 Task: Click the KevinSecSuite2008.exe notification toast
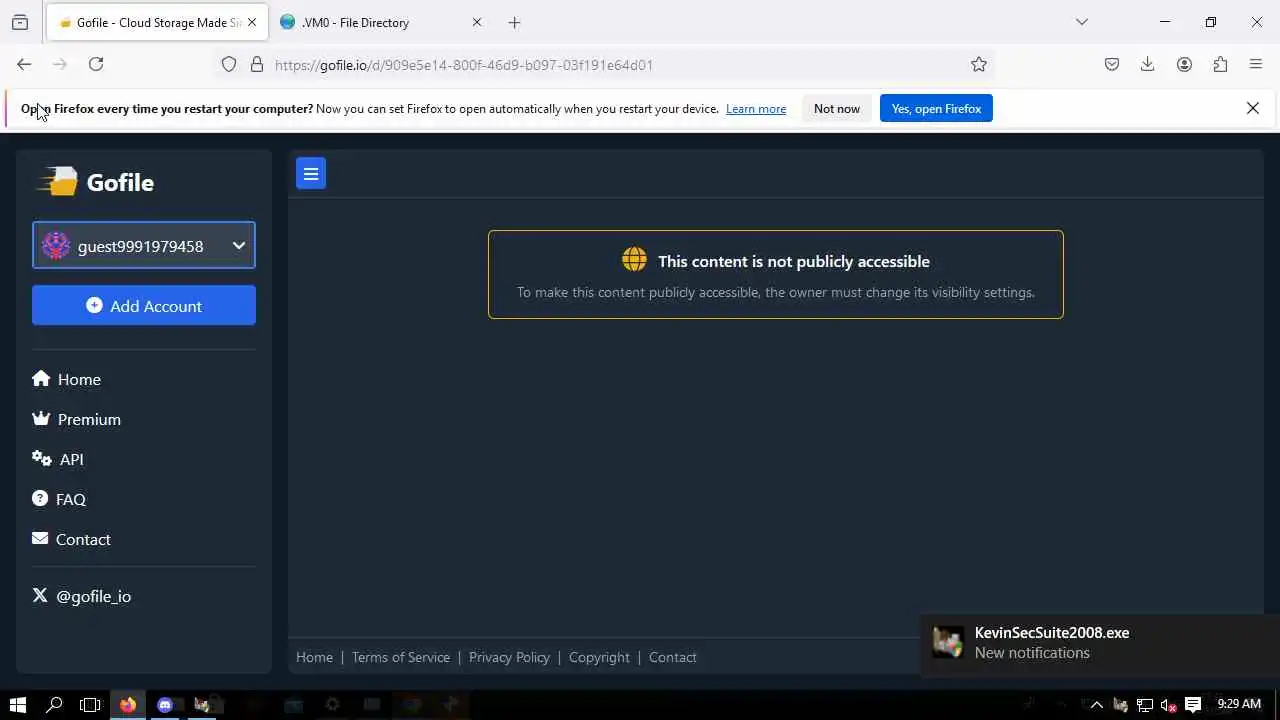click(x=1100, y=643)
